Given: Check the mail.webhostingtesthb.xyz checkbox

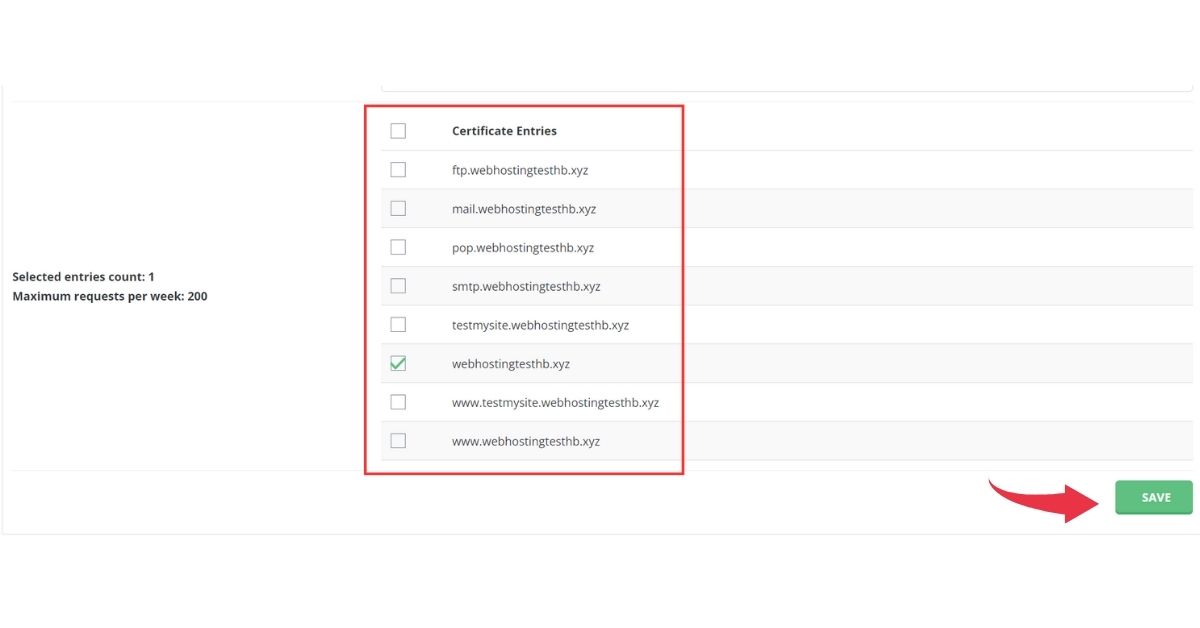Looking at the screenshot, I should (x=398, y=208).
